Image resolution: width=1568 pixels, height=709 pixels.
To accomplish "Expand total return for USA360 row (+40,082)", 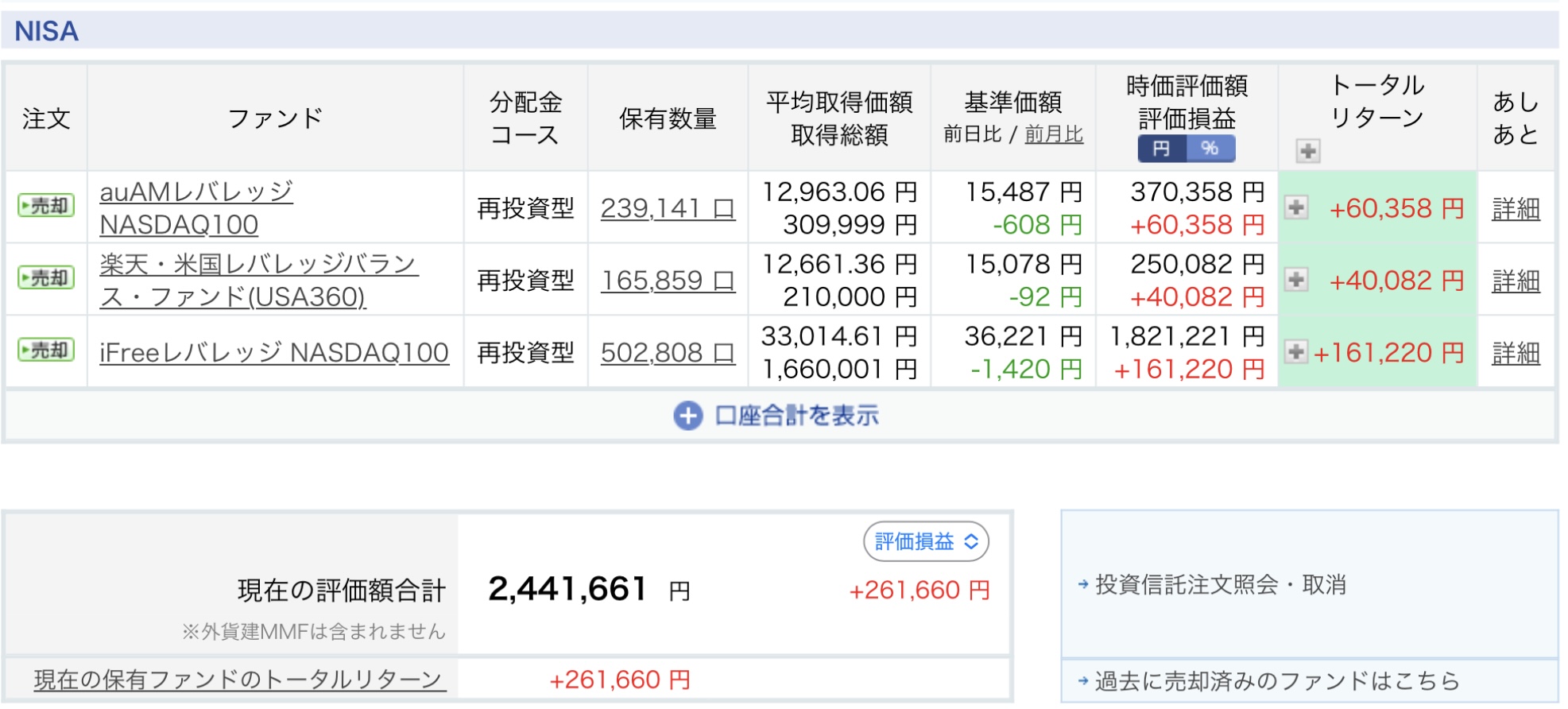I will pyautogui.click(x=1296, y=280).
